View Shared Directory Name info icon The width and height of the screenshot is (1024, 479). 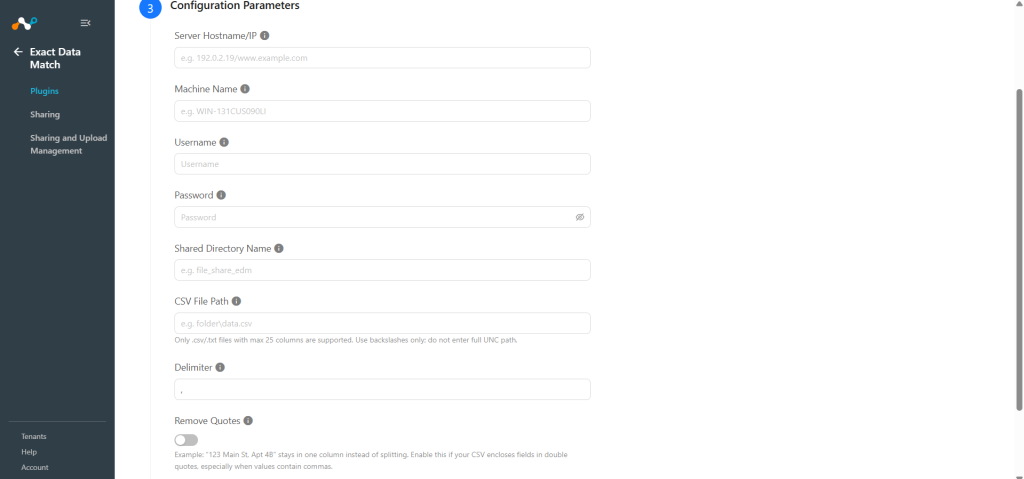(x=279, y=248)
